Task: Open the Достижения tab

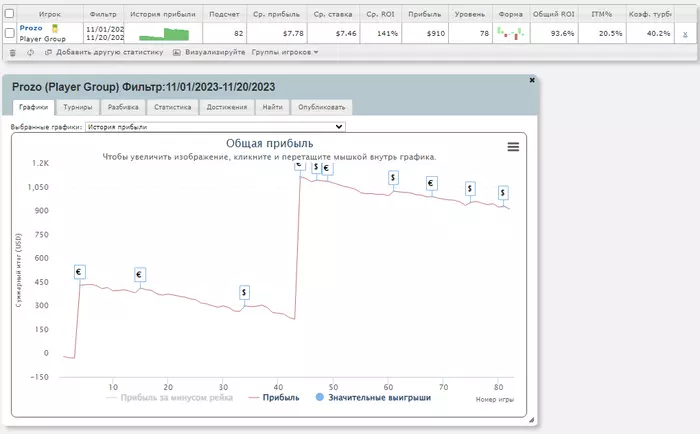Action: pos(227,107)
